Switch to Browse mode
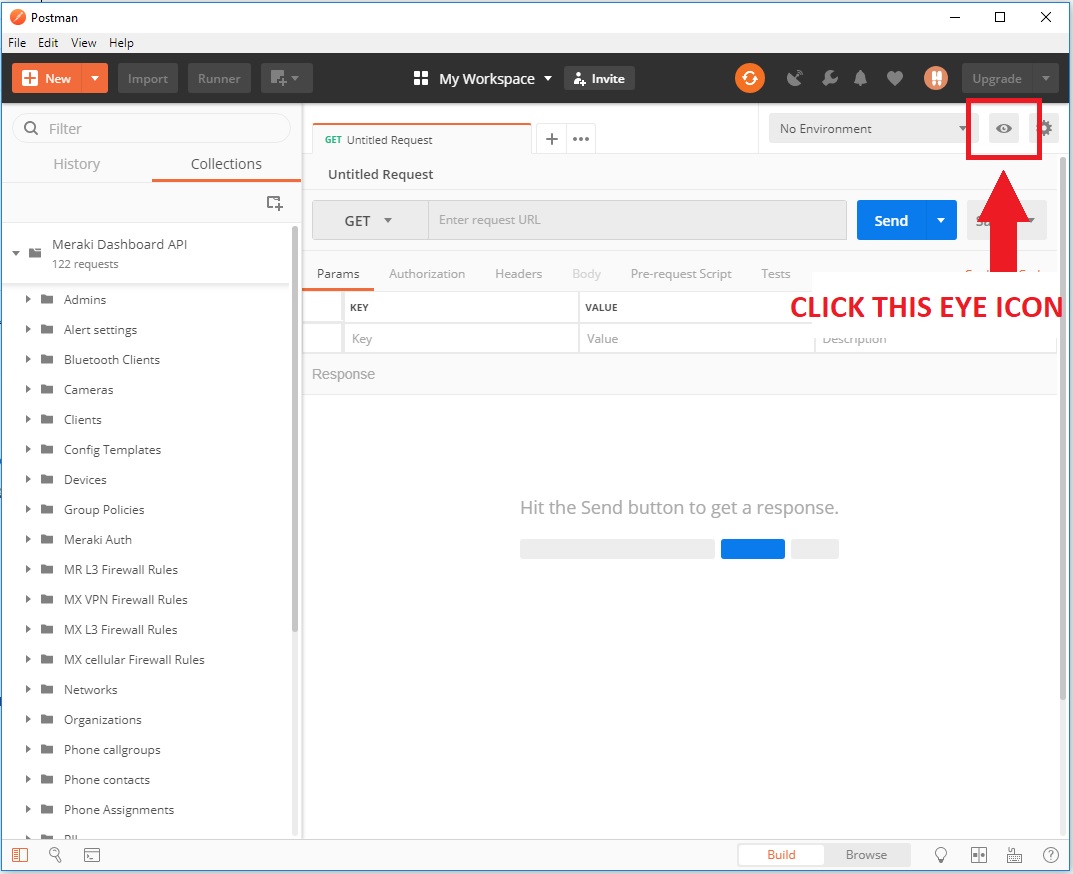This screenshot has height=874, width=1073. click(866, 855)
